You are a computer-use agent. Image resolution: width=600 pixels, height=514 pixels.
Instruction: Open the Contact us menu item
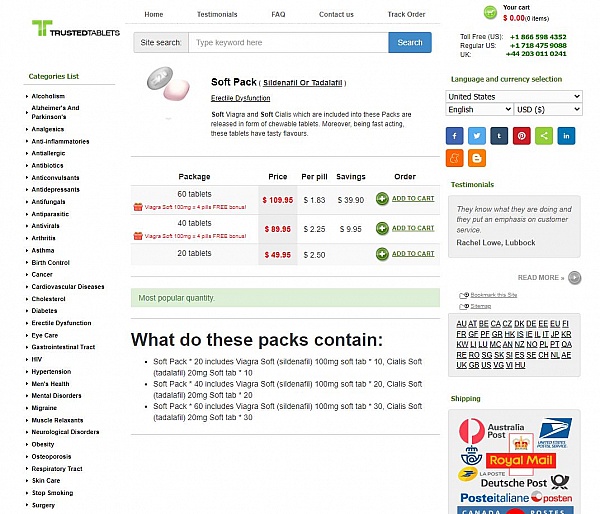(336, 14)
